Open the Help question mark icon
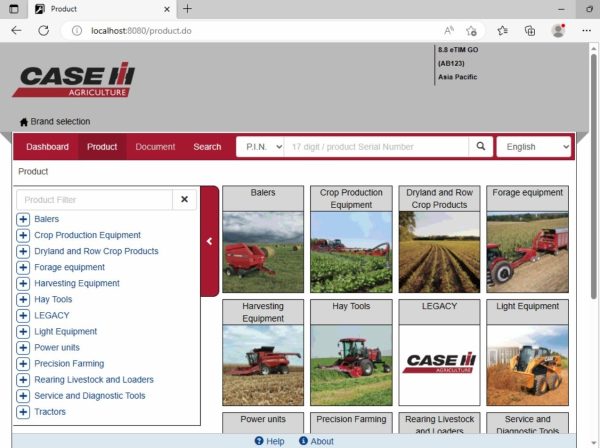Screen dimensions: 600x448 click(259, 441)
